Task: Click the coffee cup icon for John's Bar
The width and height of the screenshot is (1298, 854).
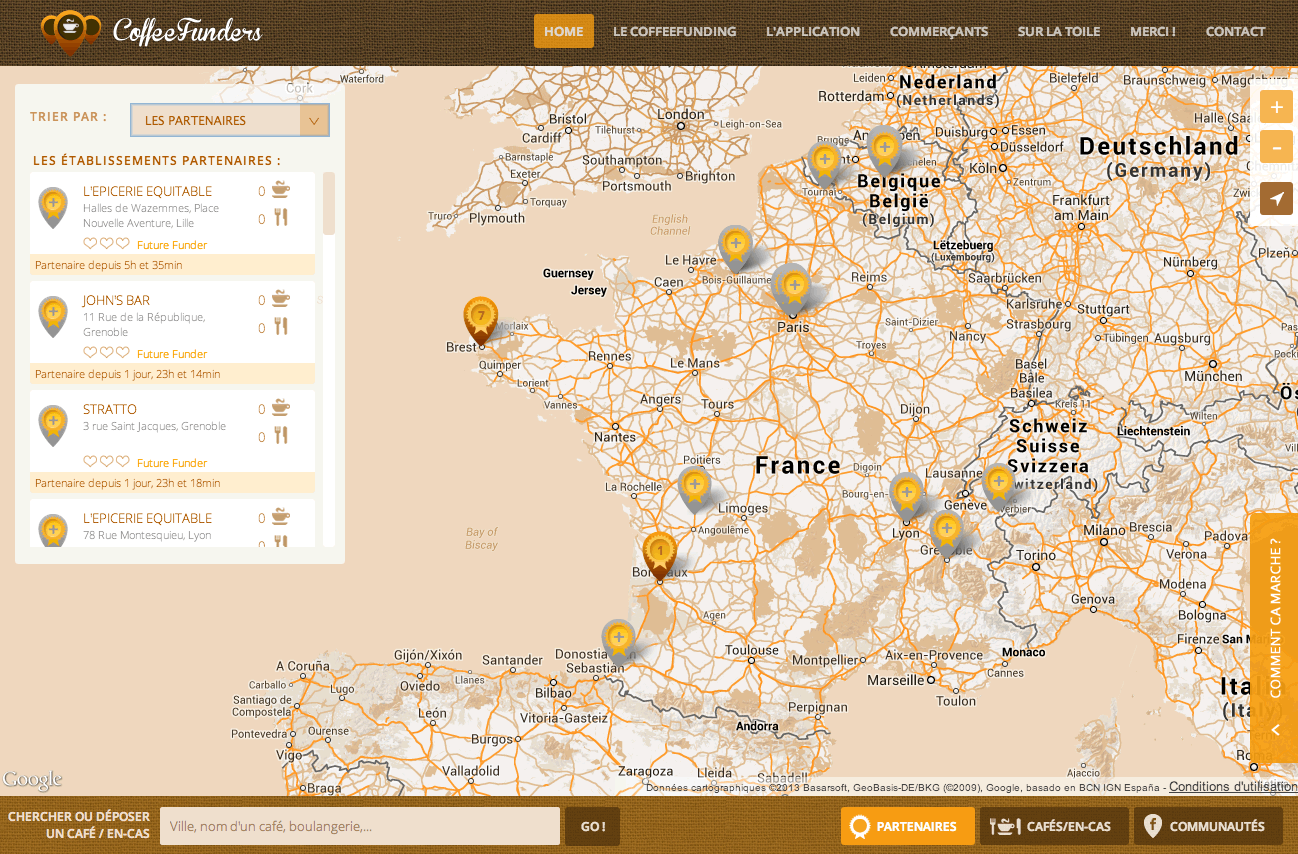Action: (x=280, y=298)
